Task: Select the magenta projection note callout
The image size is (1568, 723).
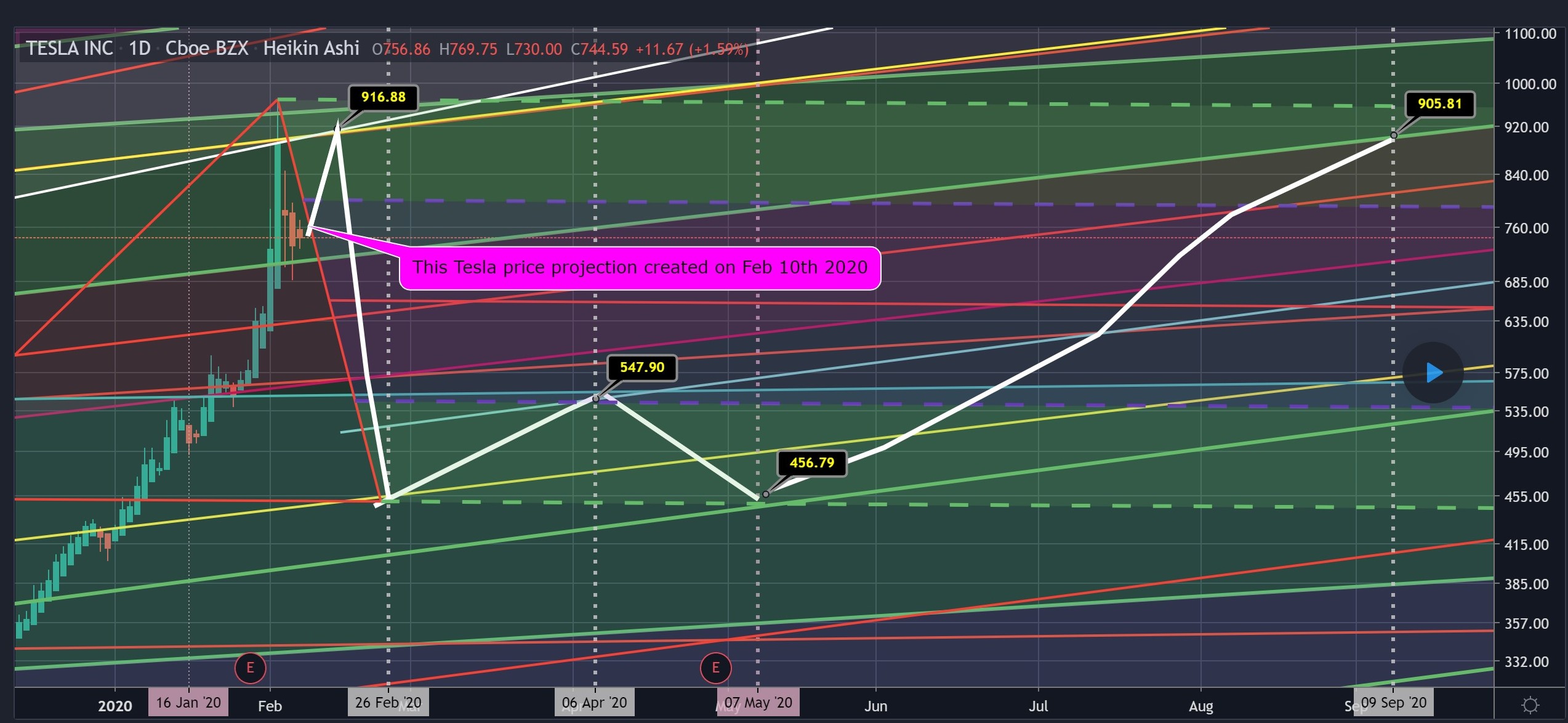Action: 640,268
